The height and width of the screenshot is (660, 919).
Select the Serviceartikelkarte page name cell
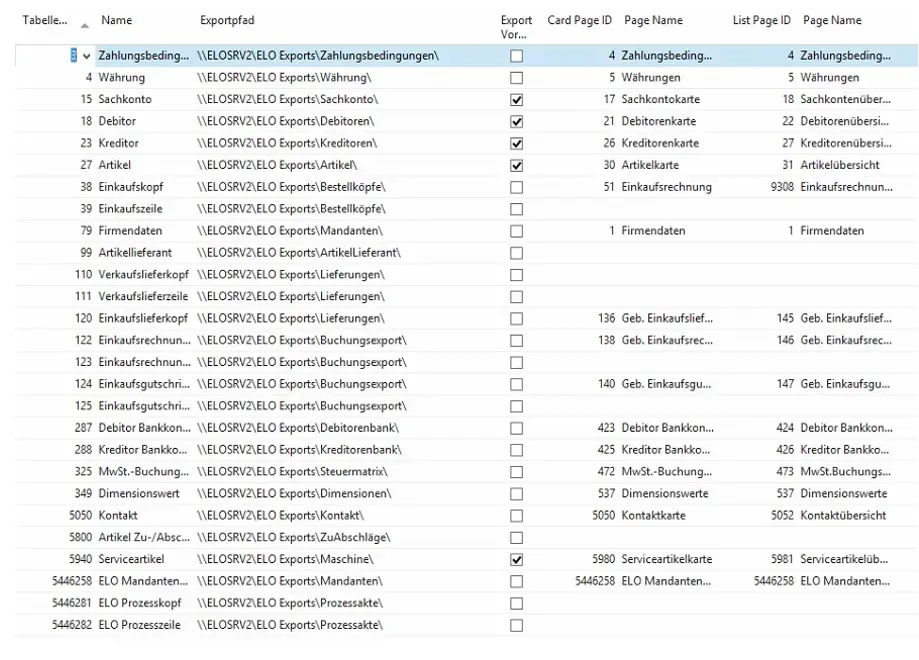[x=667, y=559]
